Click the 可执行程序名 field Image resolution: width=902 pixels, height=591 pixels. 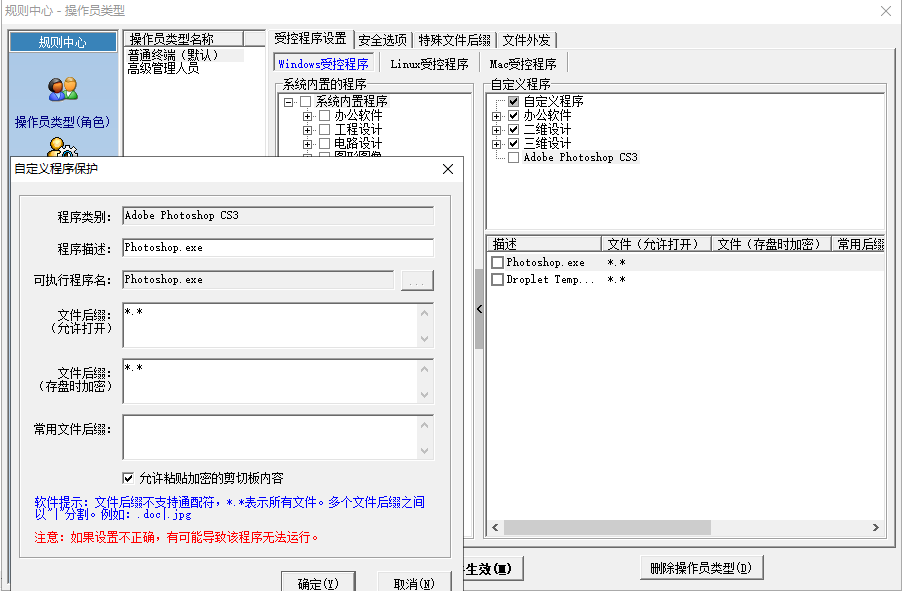point(258,280)
